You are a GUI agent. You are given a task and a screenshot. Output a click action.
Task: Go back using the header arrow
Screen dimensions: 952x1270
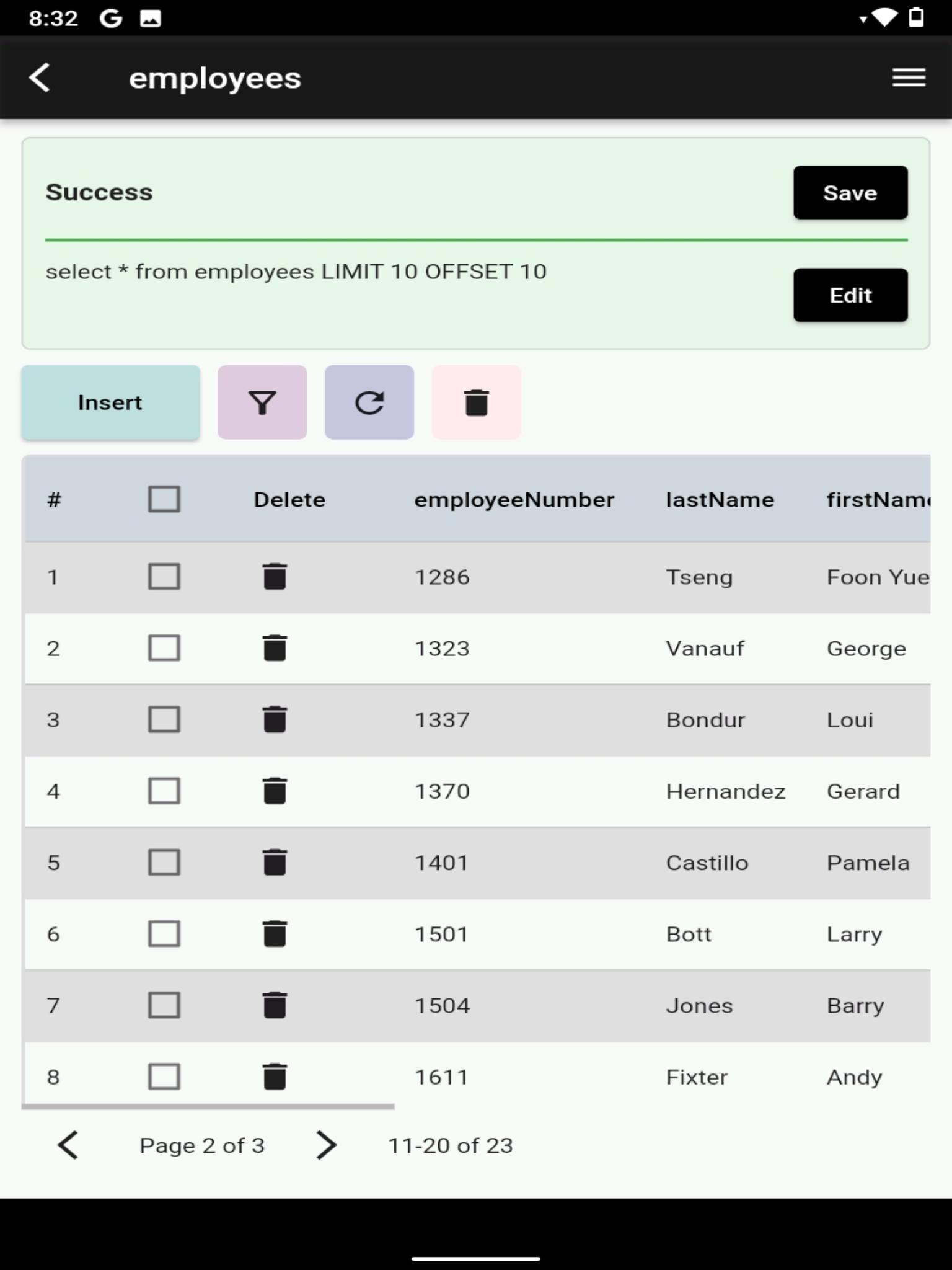[40, 78]
